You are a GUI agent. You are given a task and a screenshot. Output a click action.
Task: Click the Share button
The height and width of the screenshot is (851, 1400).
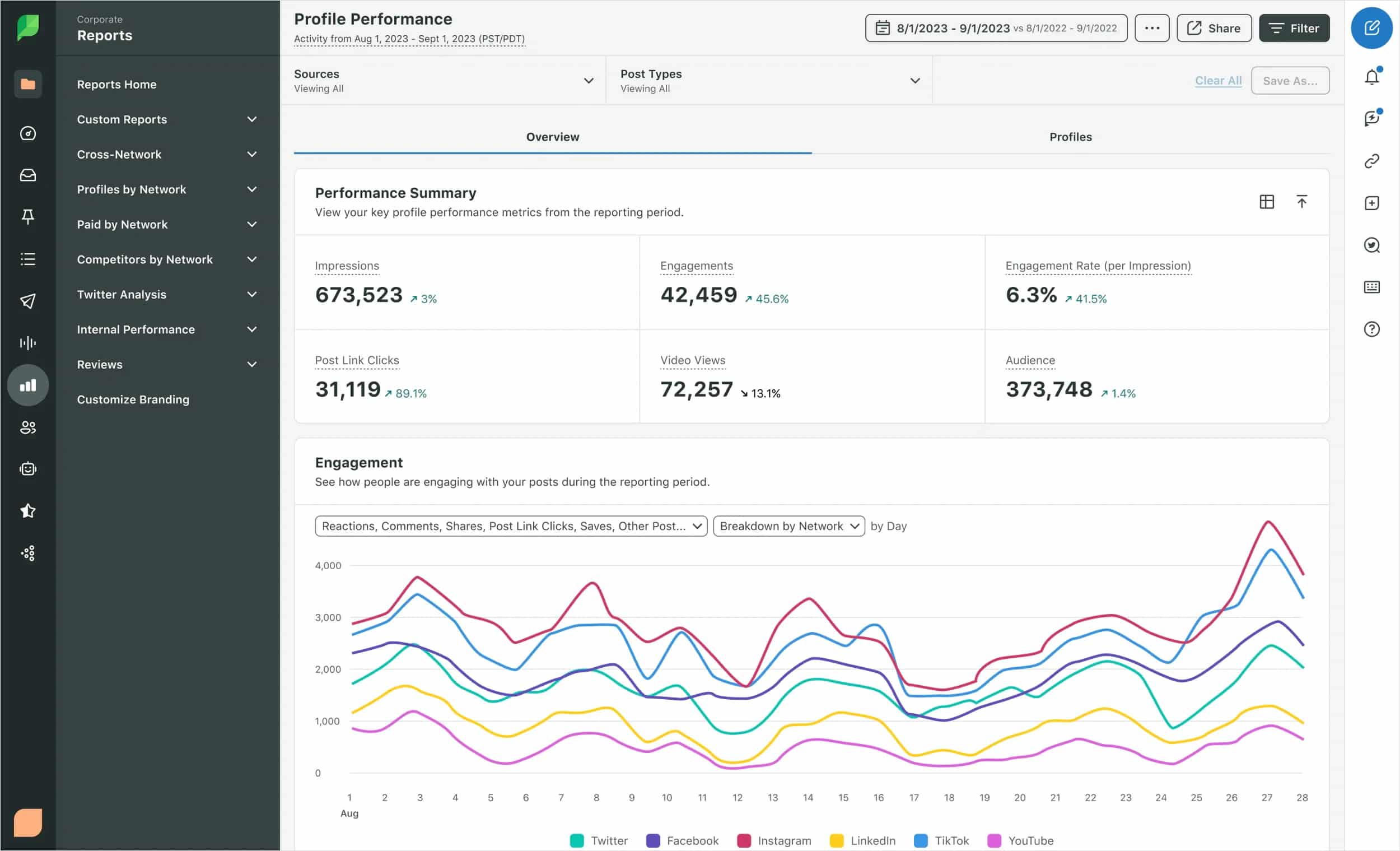tap(1214, 28)
